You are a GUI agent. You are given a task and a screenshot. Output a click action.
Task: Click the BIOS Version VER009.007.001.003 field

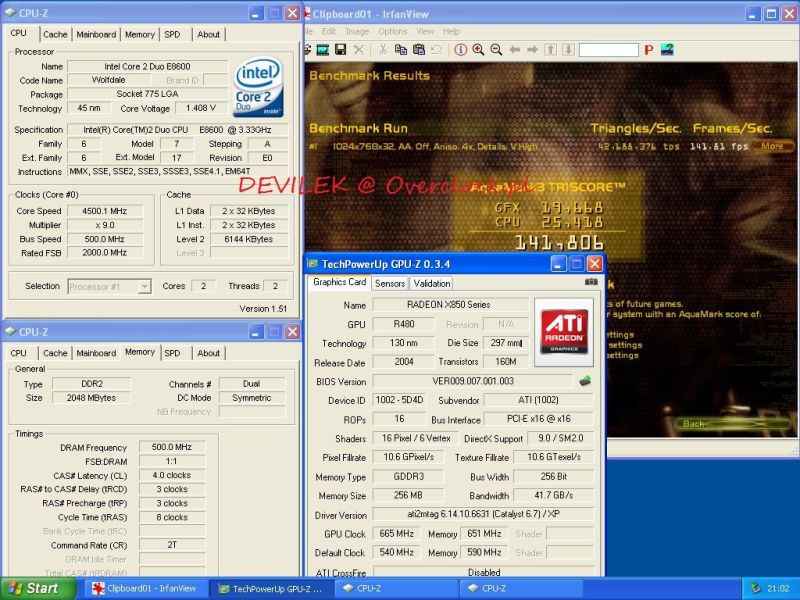(x=473, y=381)
